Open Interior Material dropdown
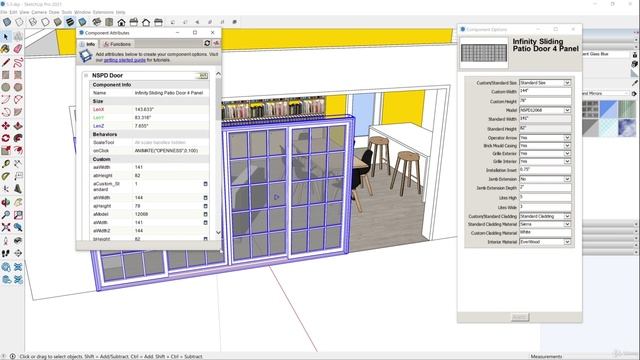 click(567, 242)
